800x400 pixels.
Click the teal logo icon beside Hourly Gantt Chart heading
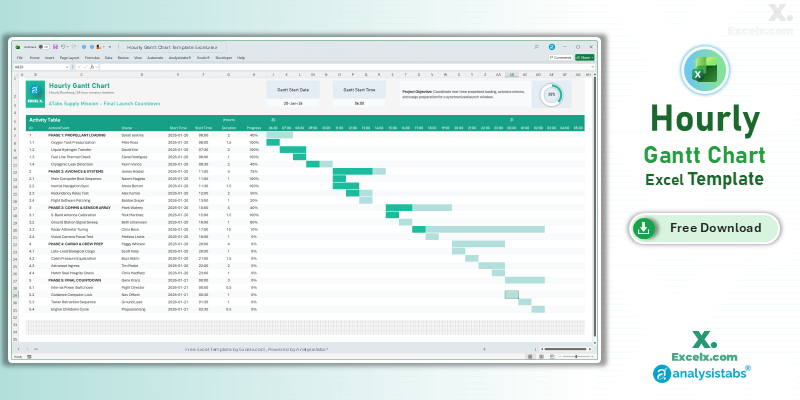tap(33, 95)
